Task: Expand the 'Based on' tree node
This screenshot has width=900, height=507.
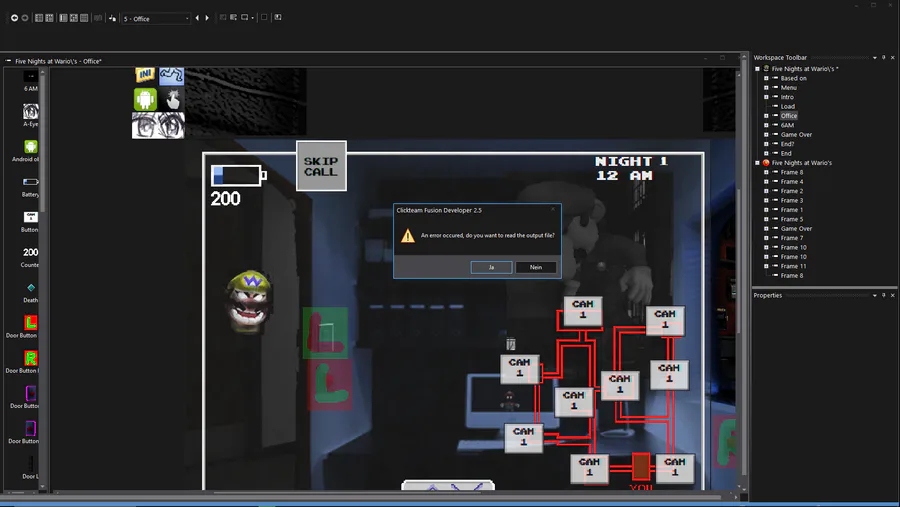Action: 766,78
